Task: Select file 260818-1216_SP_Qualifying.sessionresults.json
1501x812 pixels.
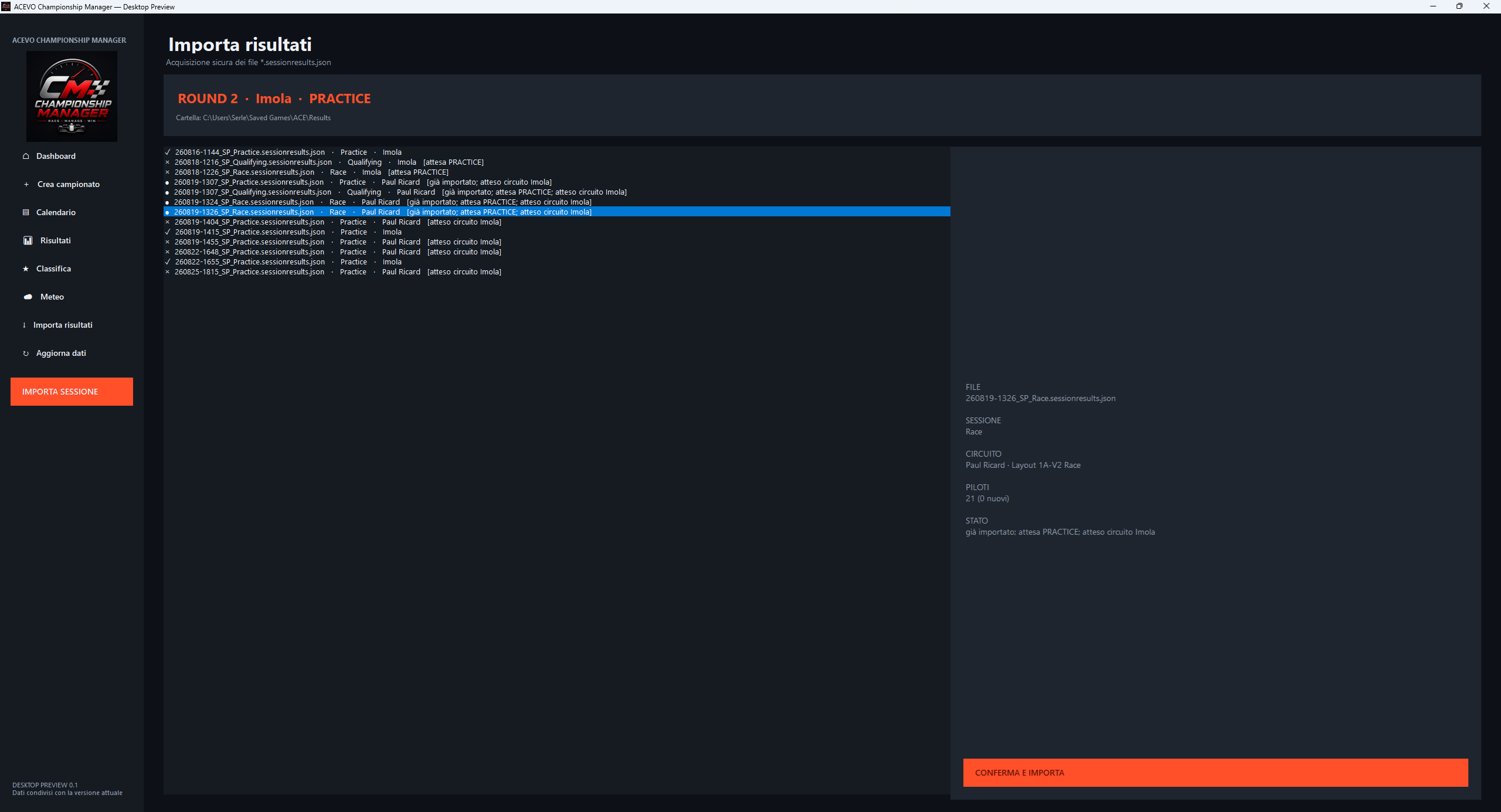Action: click(x=557, y=162)
